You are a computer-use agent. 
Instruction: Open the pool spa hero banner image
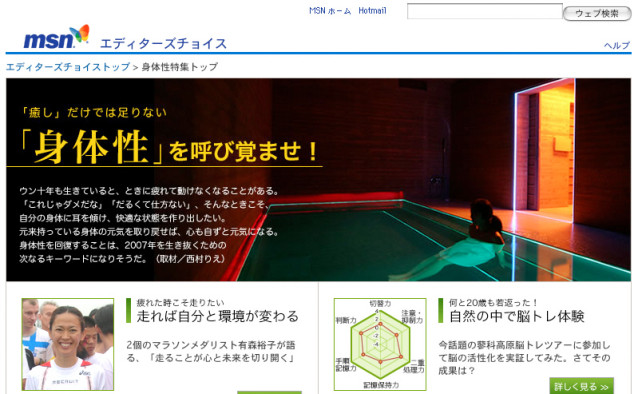pos(319,179)
